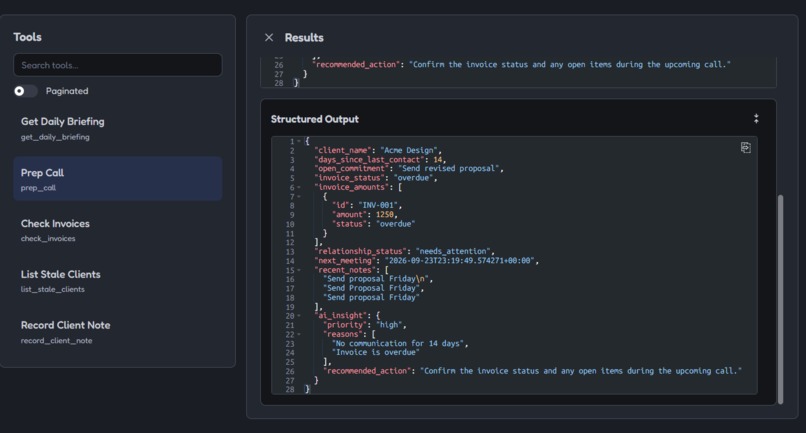Click the "Invoice is overdue" reason
Screen dimensions: 806x433
(375, 353)
